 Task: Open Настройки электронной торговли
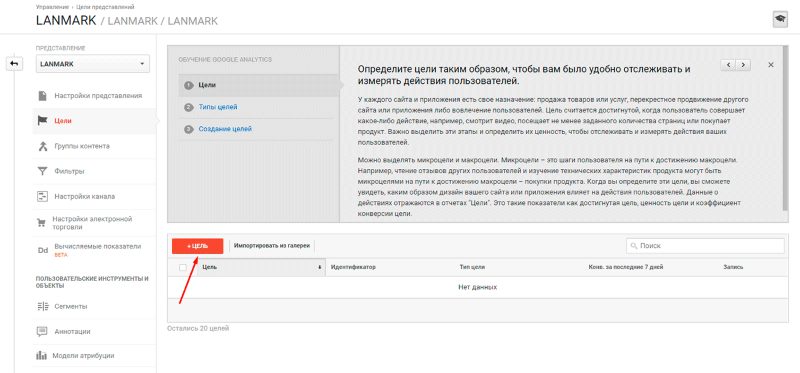[x=92, y=223]
